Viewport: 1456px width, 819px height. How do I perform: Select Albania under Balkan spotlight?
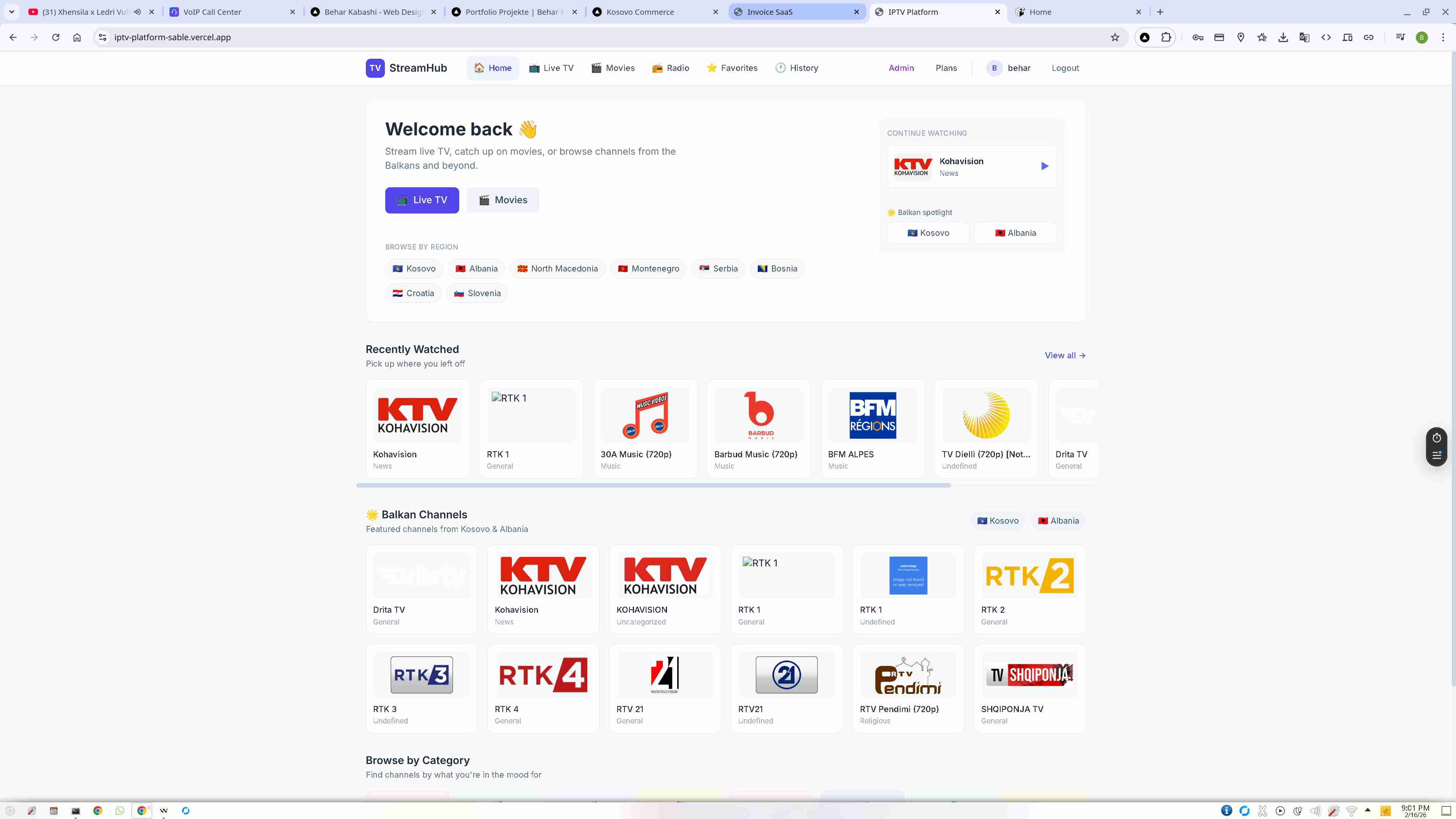(x=1015, y=233)
